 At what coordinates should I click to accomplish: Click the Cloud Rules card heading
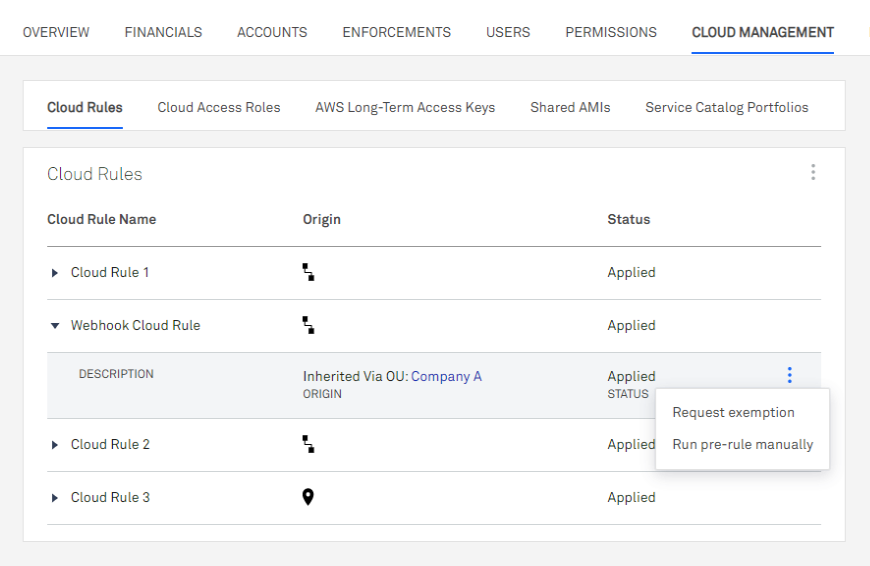point(94,174)
